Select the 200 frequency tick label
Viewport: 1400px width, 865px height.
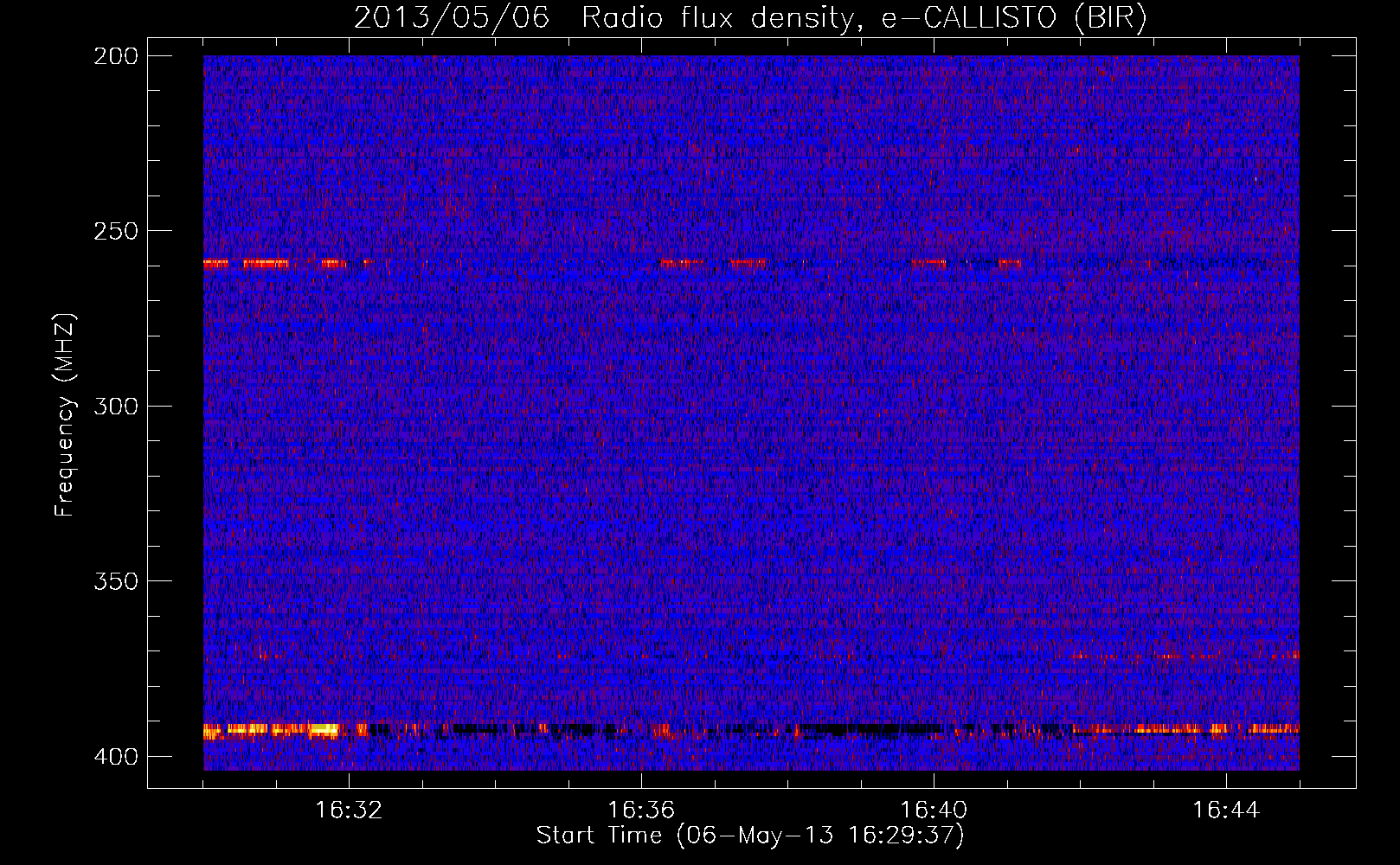[115, 56]
